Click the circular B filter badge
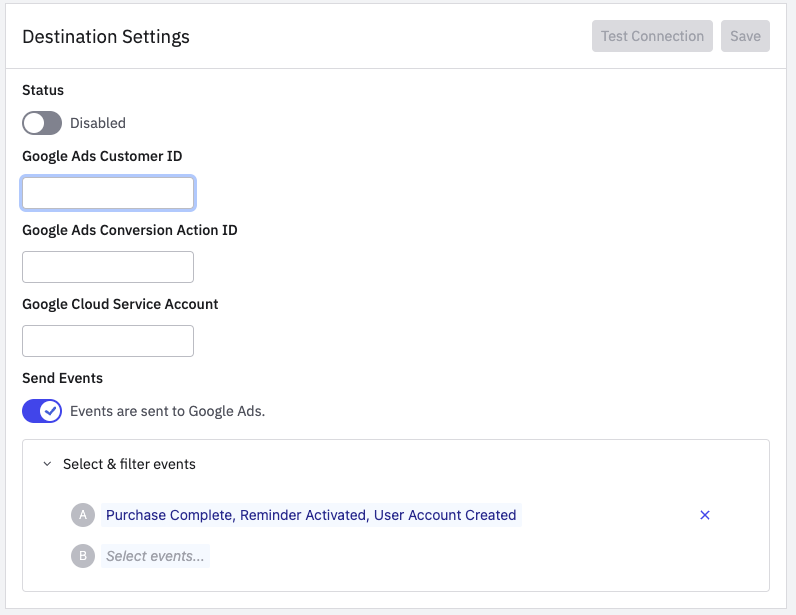 (83, 556)
